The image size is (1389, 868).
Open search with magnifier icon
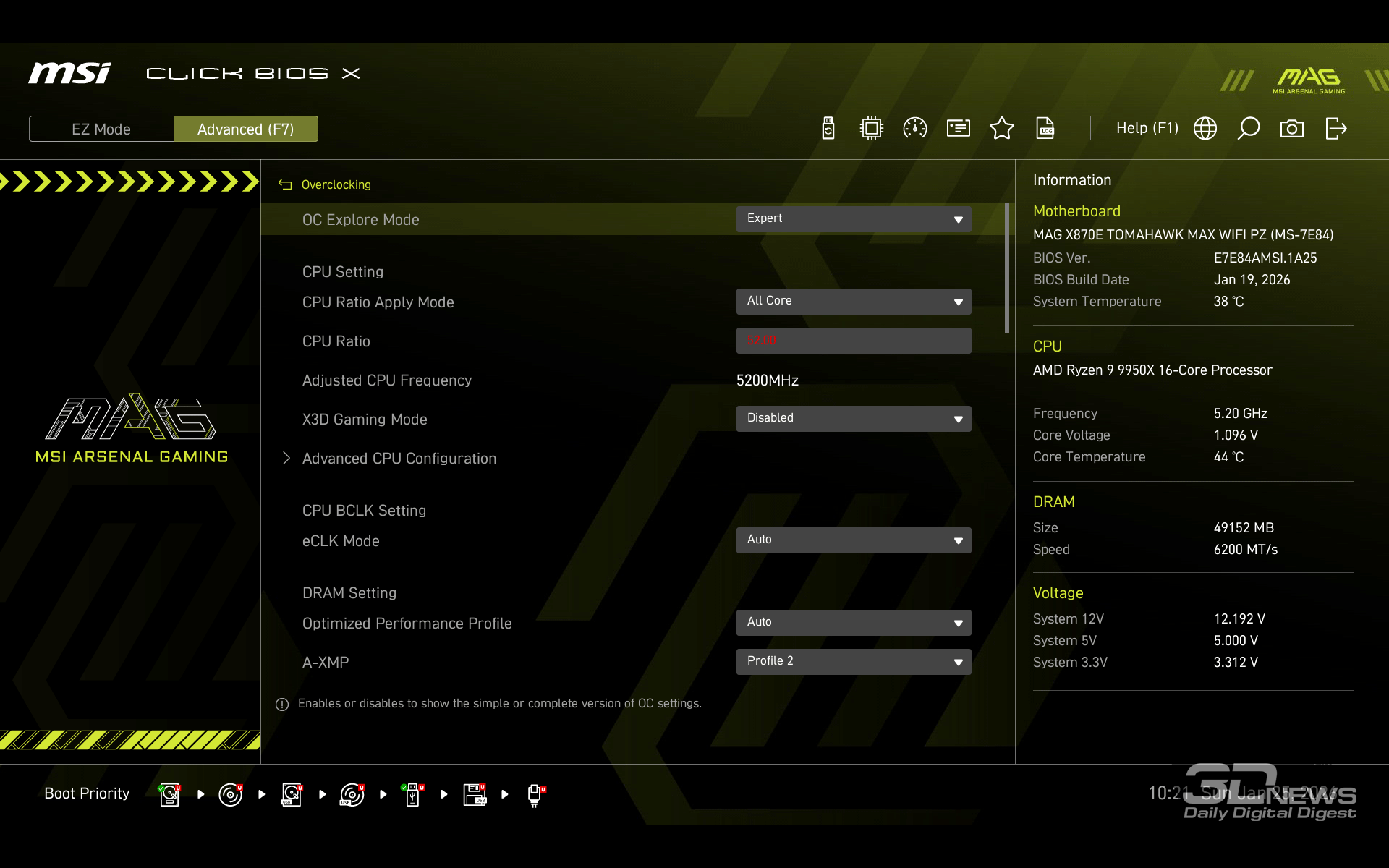[x=1249, y=129]
